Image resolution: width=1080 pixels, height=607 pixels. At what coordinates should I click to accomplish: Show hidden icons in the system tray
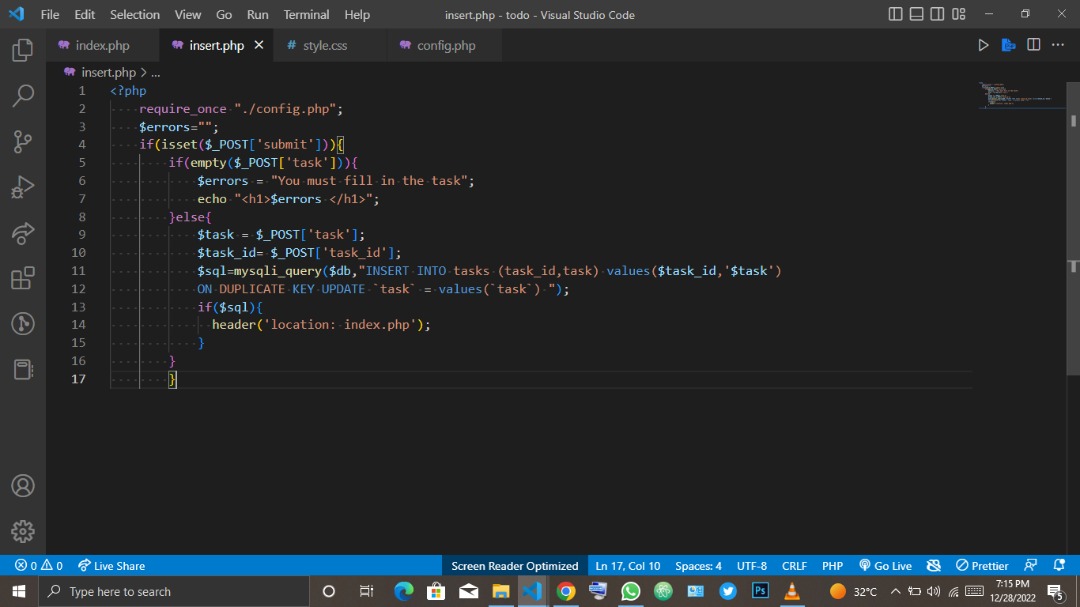point(897,591)
